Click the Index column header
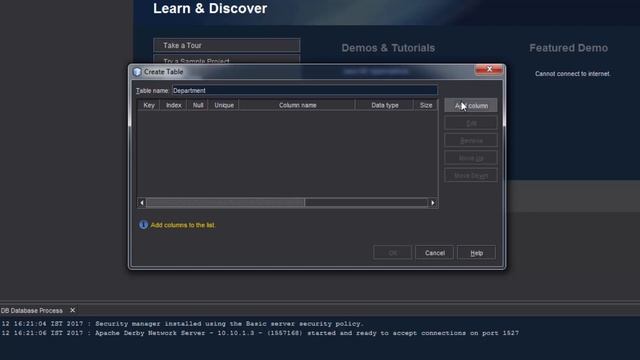Image resolution: width=640 pixels, height=360 pixels. click(x=173, y=105)
